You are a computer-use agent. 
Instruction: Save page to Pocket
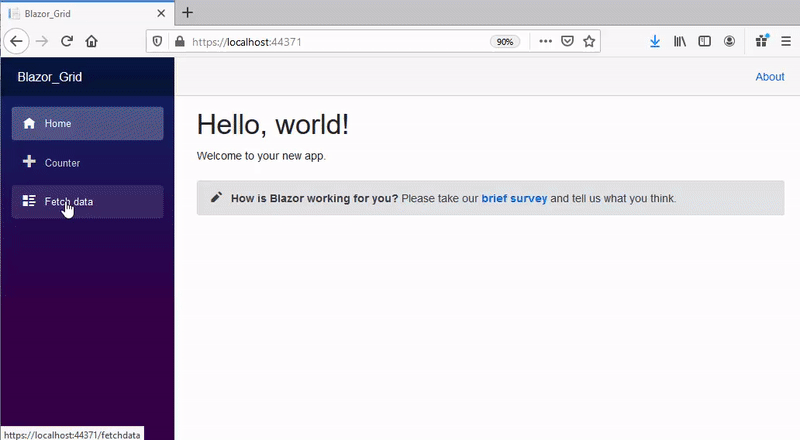pyautogui.click(x=567, y=41)
